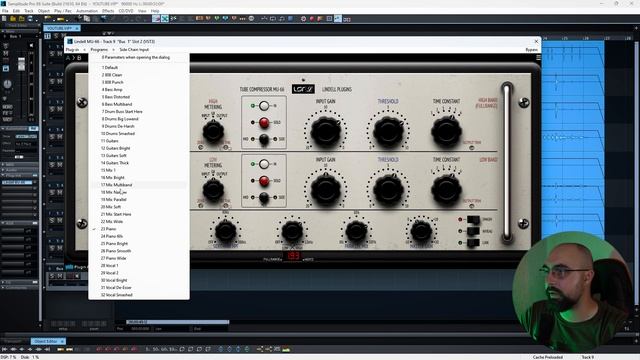Screen dimensions: 640x360
Task: Switch the low band MID/SIDE black button
Action: [x=264, y=198]
